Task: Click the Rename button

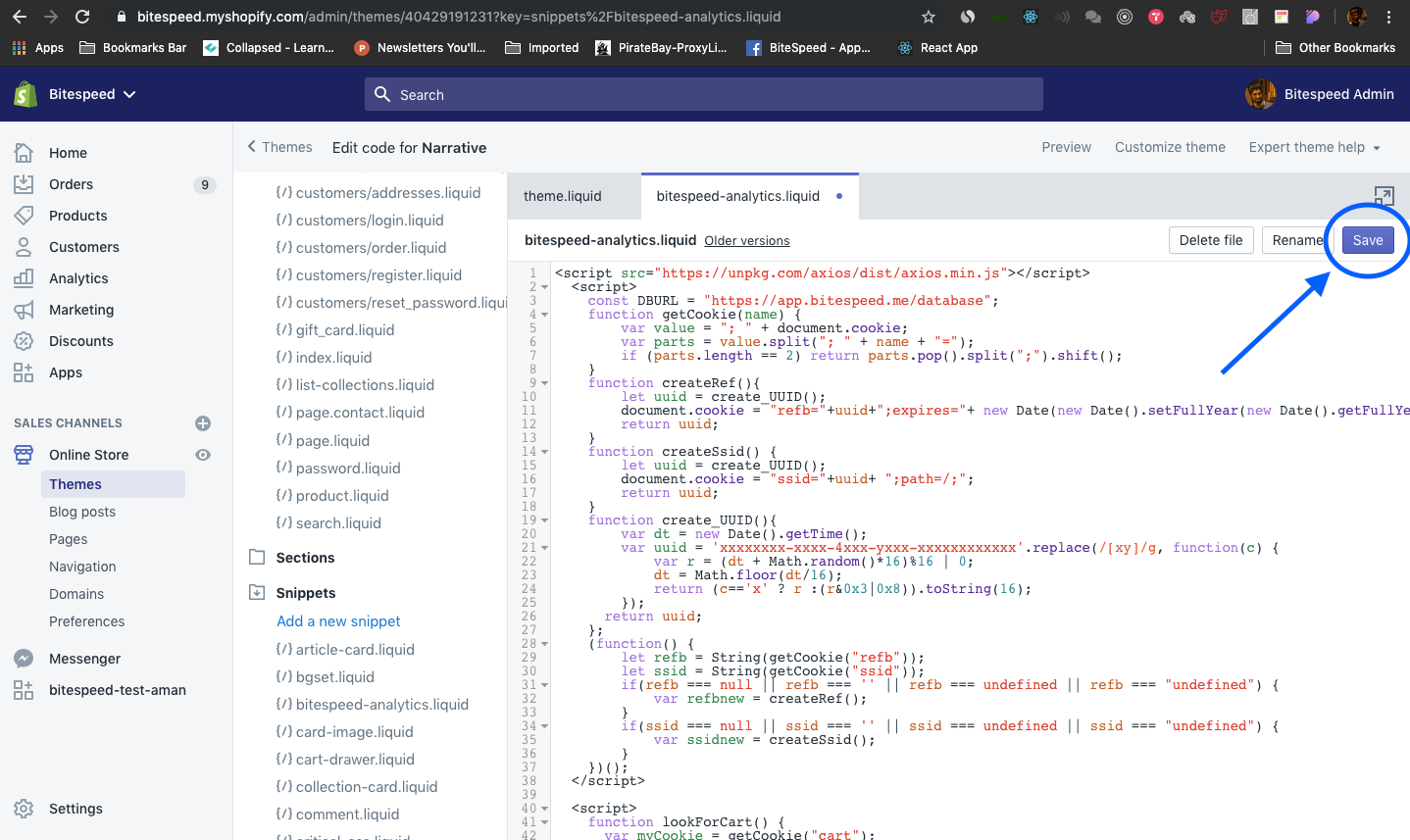Action: pos(1297,240)
